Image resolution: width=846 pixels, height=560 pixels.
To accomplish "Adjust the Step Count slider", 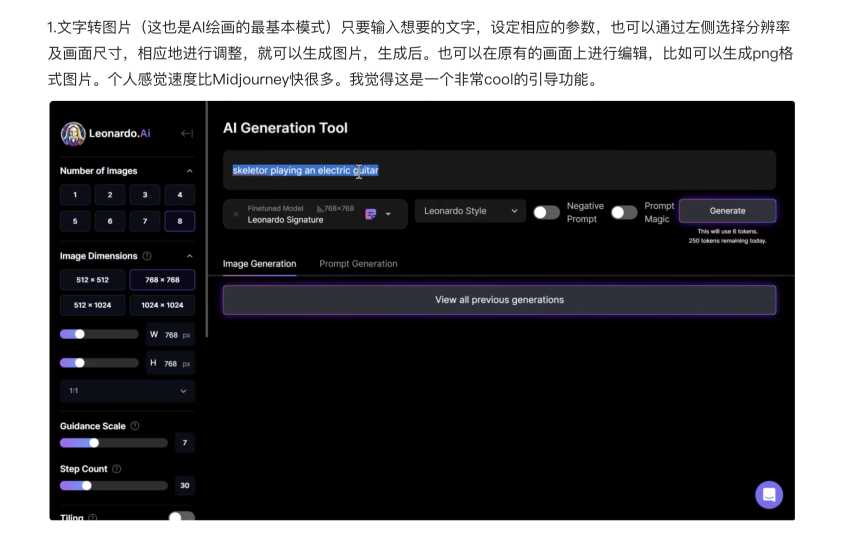I will tap(114, 486).
